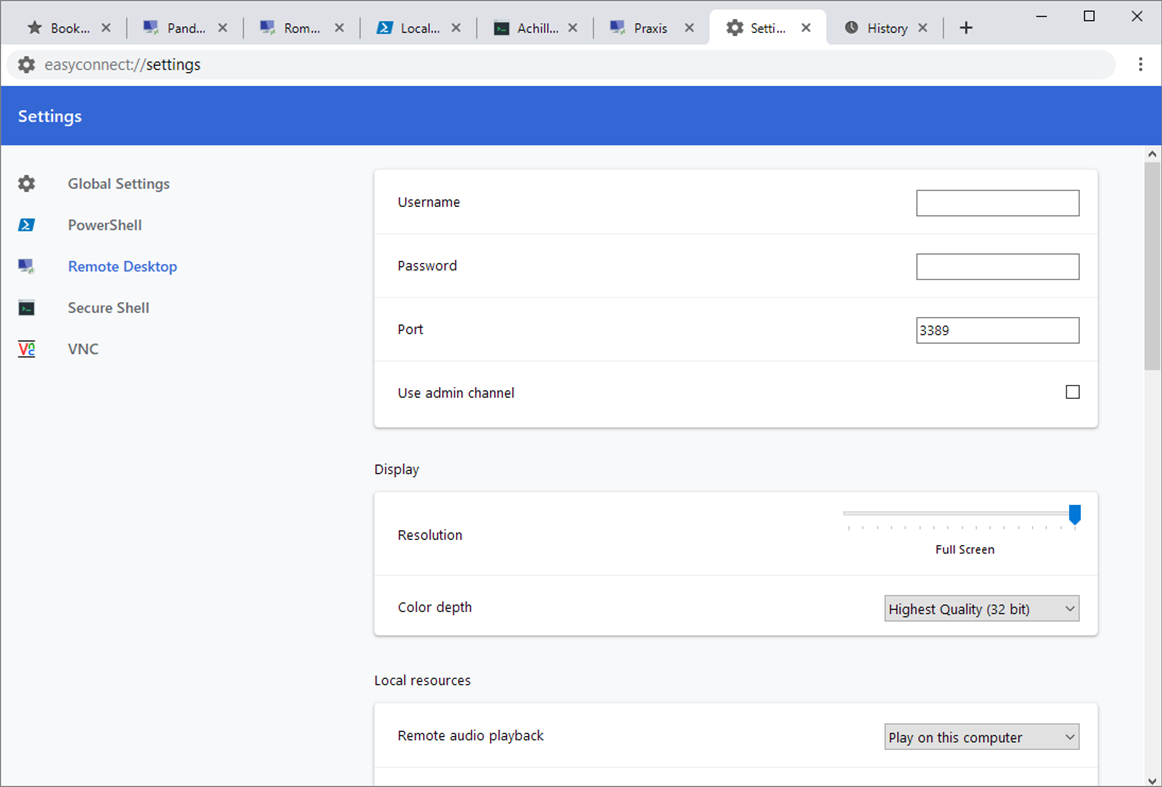Image resolution: width=1162 pixels, height=787 pixels.
Task: Click the Full Screen resolution label
Action: pos(965,550)
